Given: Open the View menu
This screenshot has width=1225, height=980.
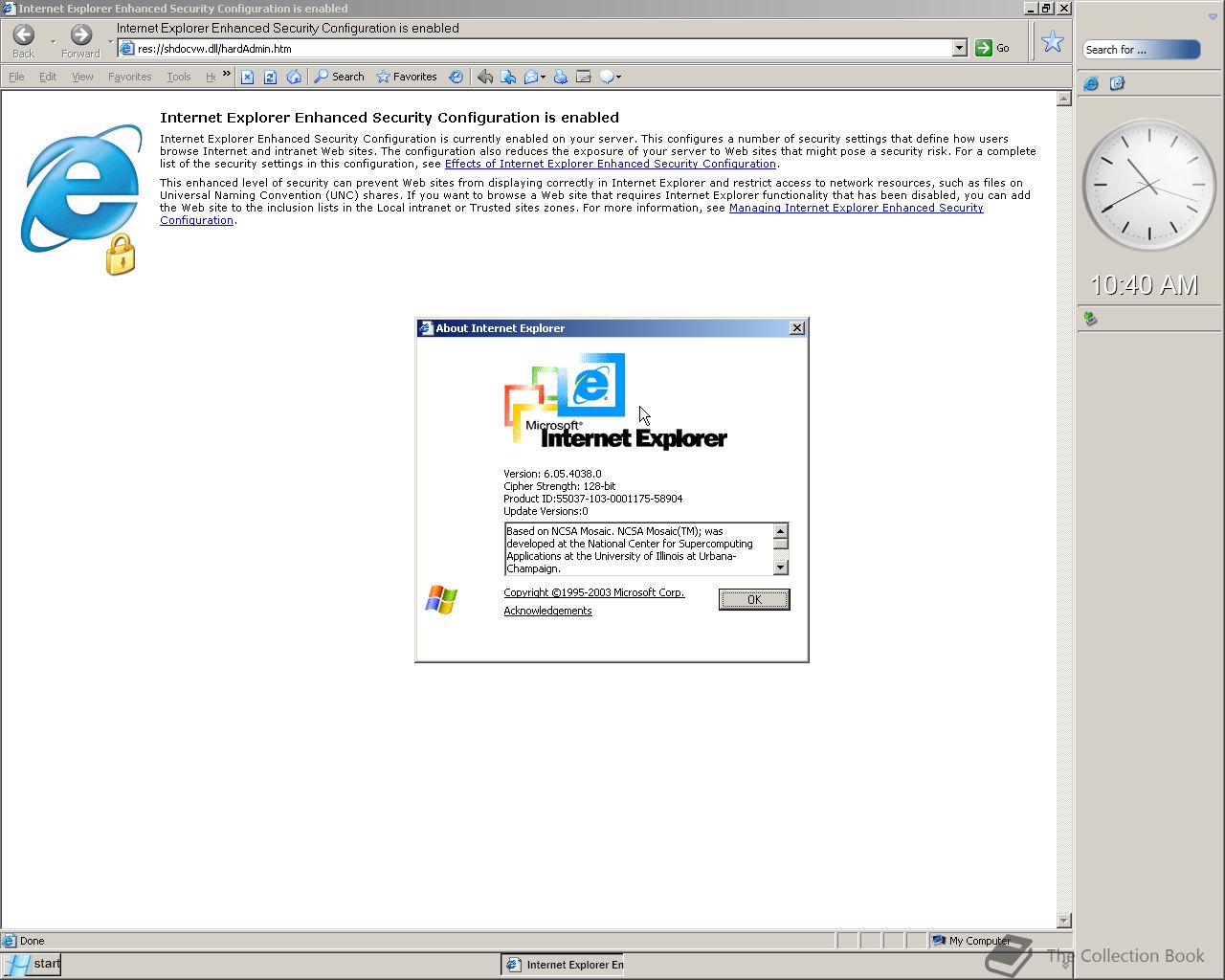Looking at the screenshot, I should click(82, 77).
